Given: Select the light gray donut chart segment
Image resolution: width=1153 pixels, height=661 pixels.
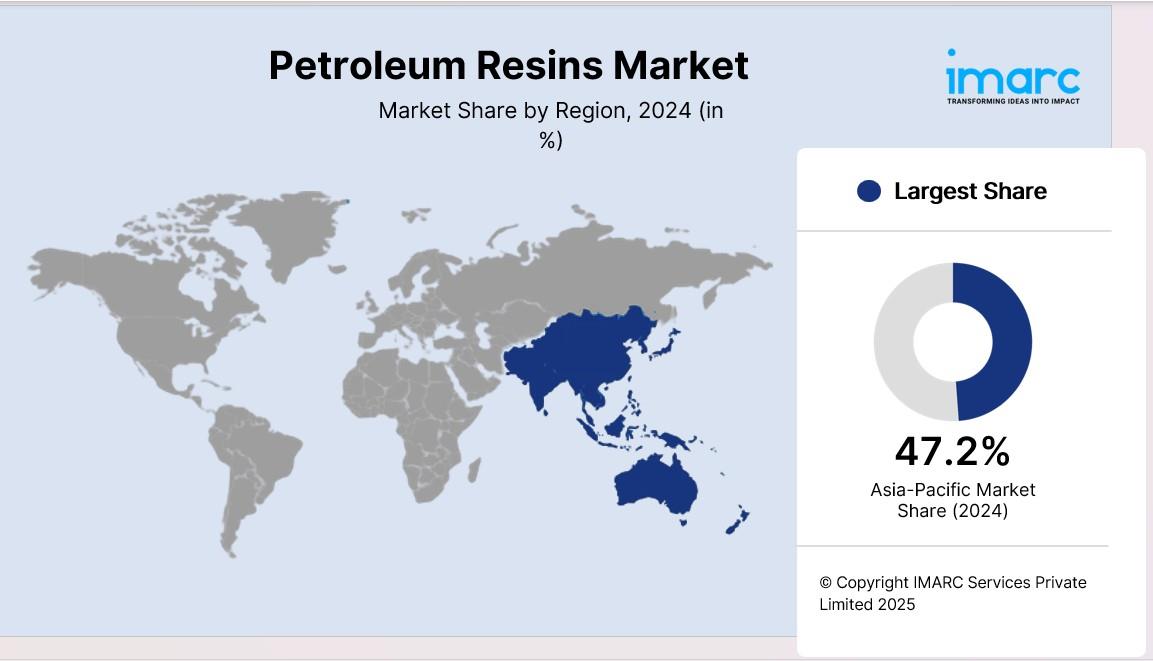Looking at the screenshot, I should click(x=898, y=345).
